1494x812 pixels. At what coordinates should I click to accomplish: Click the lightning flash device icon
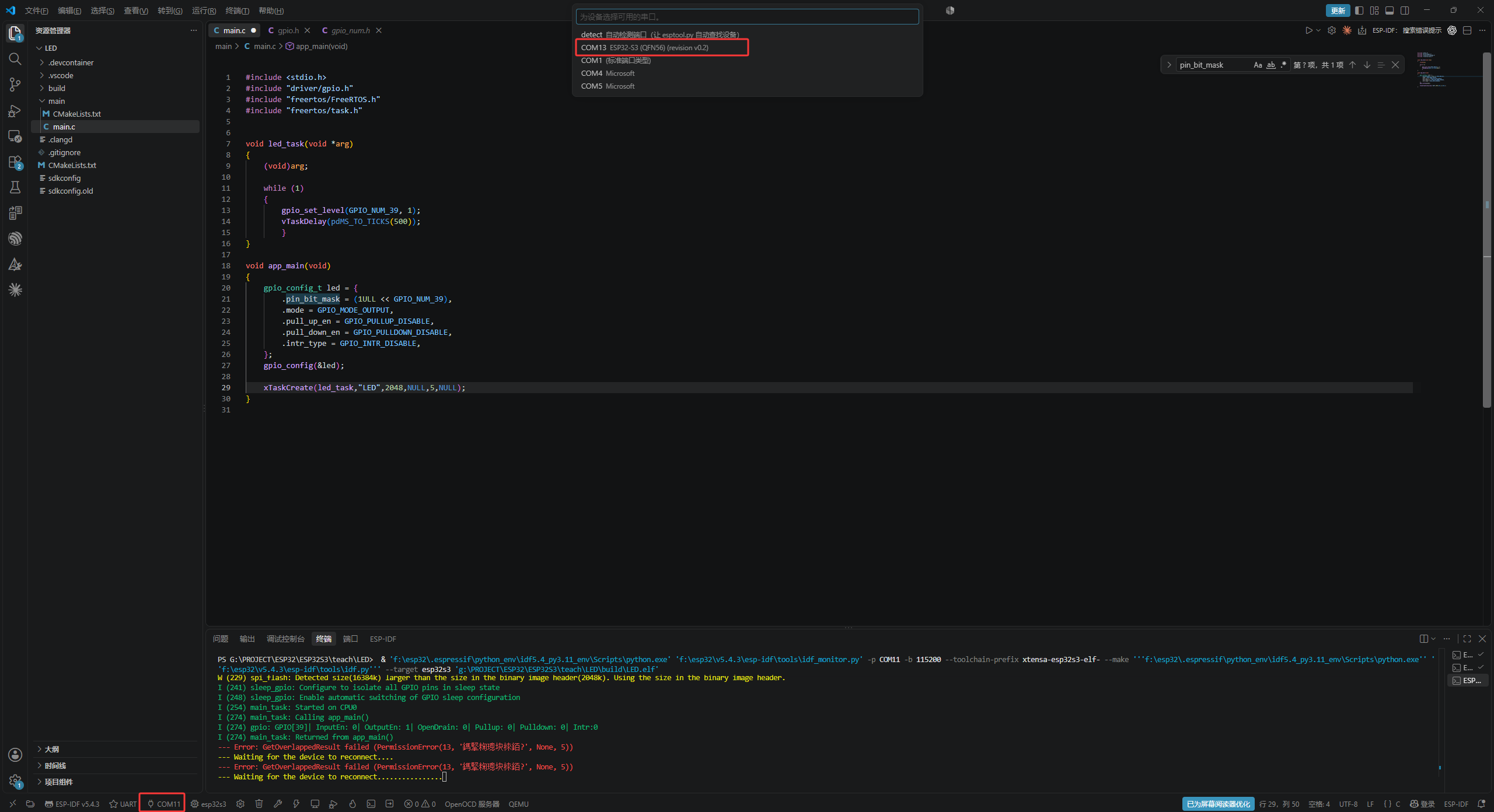[x=296, y=804]
